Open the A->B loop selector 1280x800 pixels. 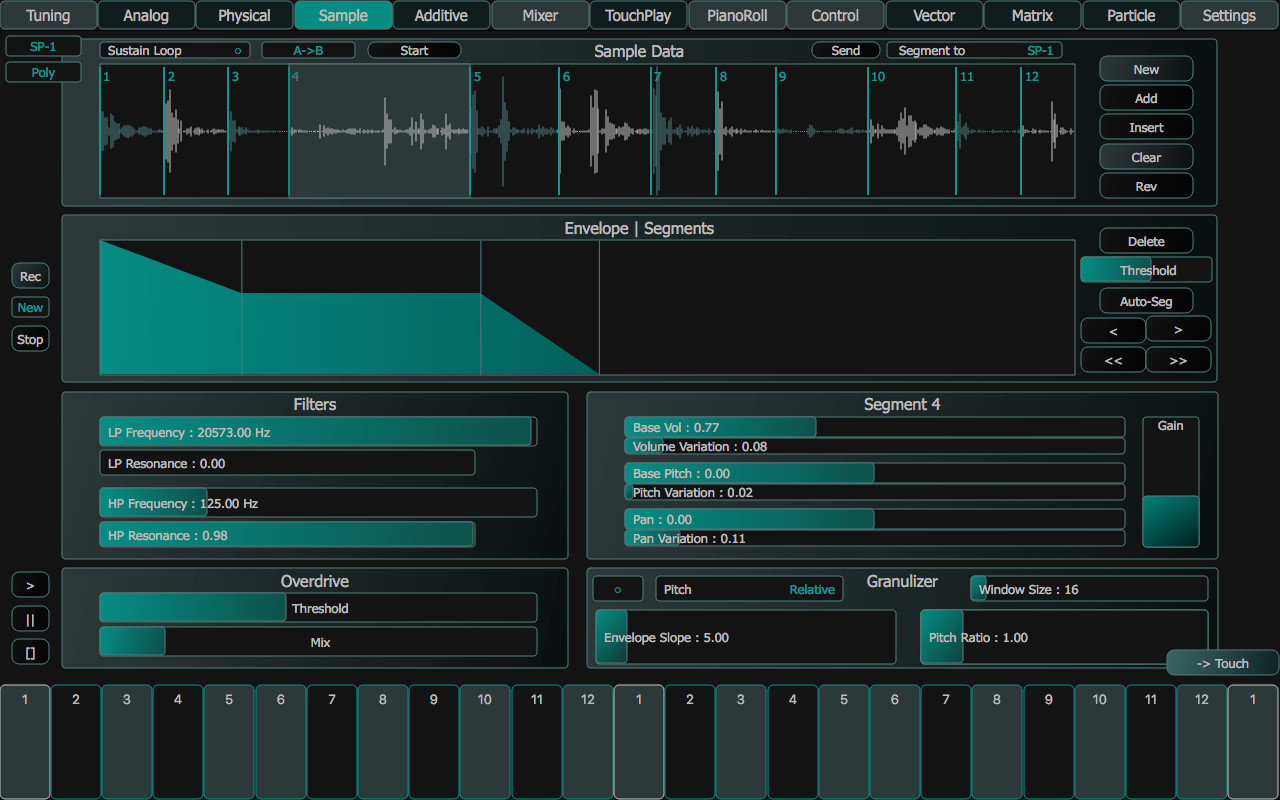point(308,50)
